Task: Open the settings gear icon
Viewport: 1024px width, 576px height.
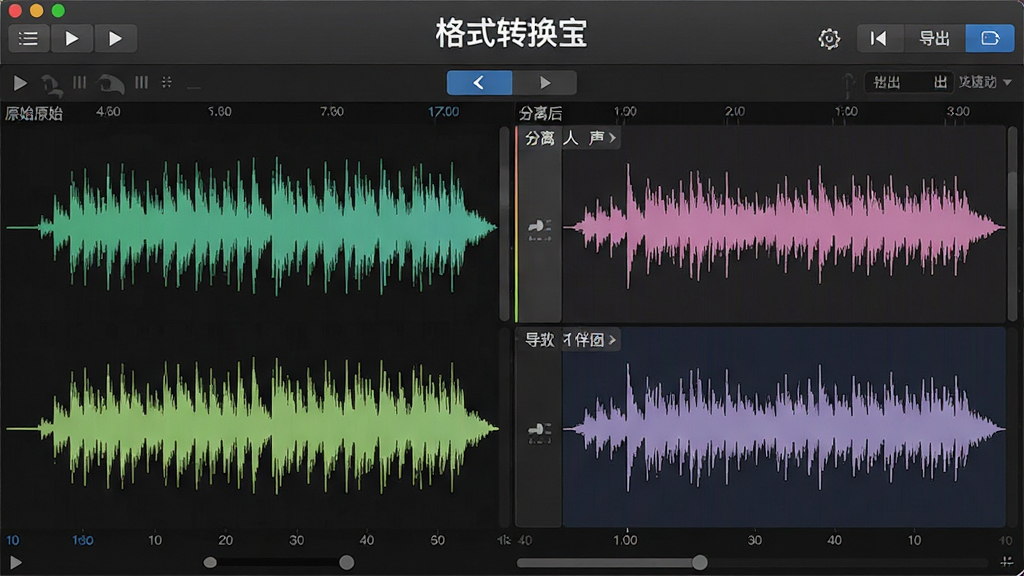Action: [829, 39]
